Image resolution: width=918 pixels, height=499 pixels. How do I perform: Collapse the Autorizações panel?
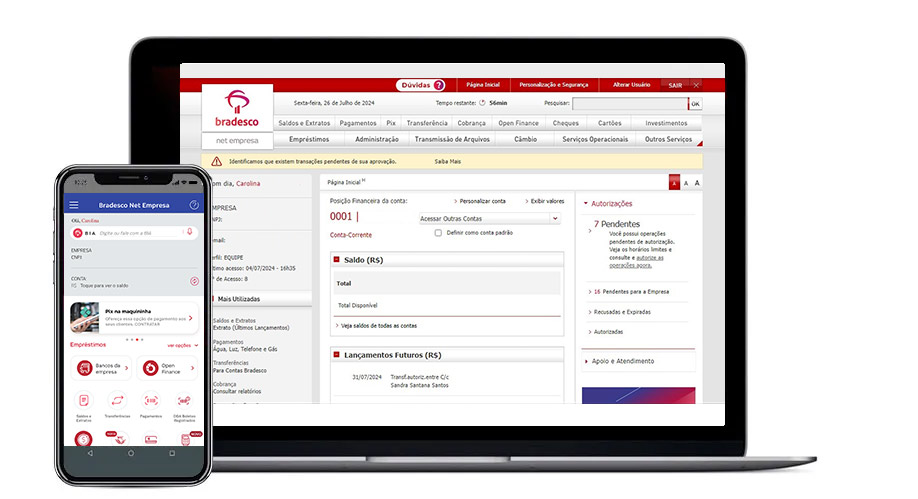[x=587, y=203]
